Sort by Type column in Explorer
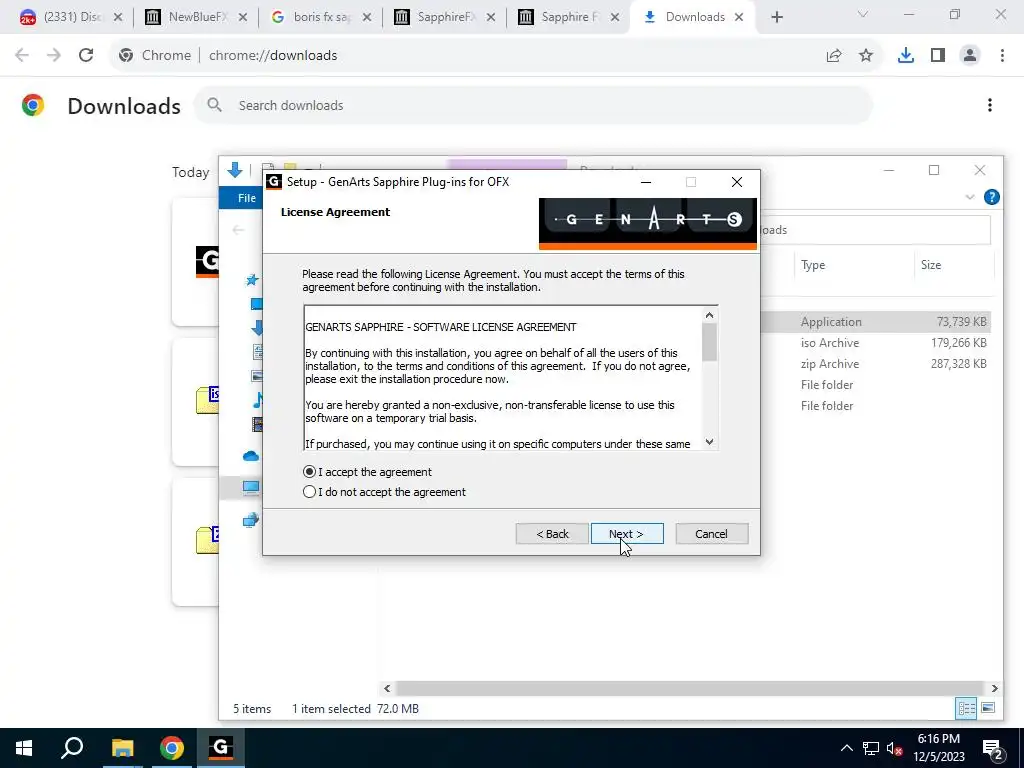The width and height of the screenshot is (1024, 768). pyautogui.click(x=813, y=264)
